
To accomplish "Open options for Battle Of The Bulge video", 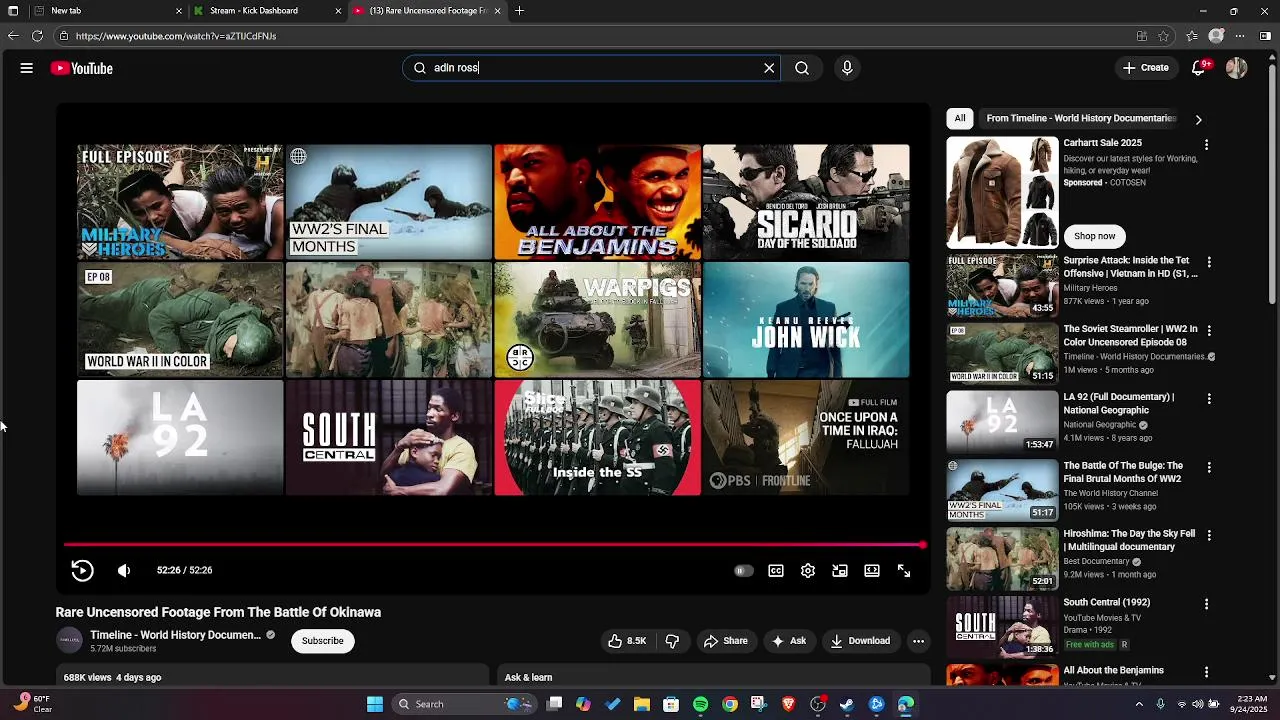I will (x=1209, y=467).
